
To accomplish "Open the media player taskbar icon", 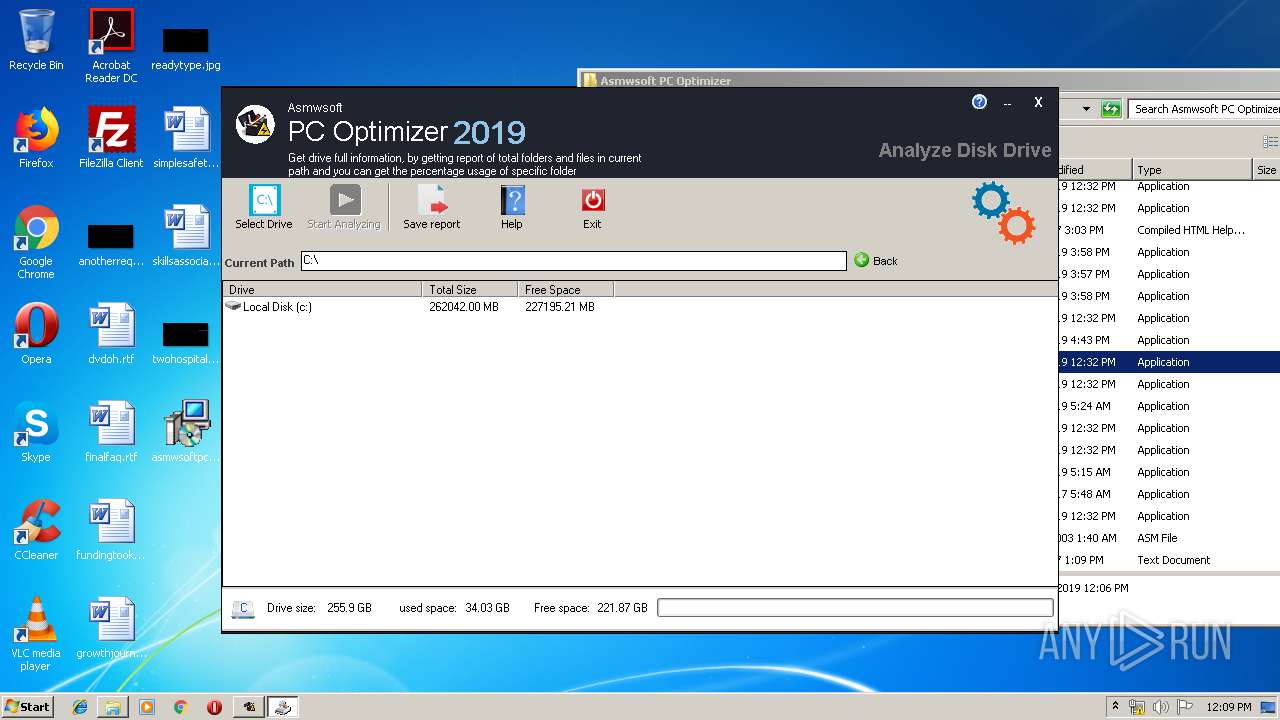I will 147,707.
